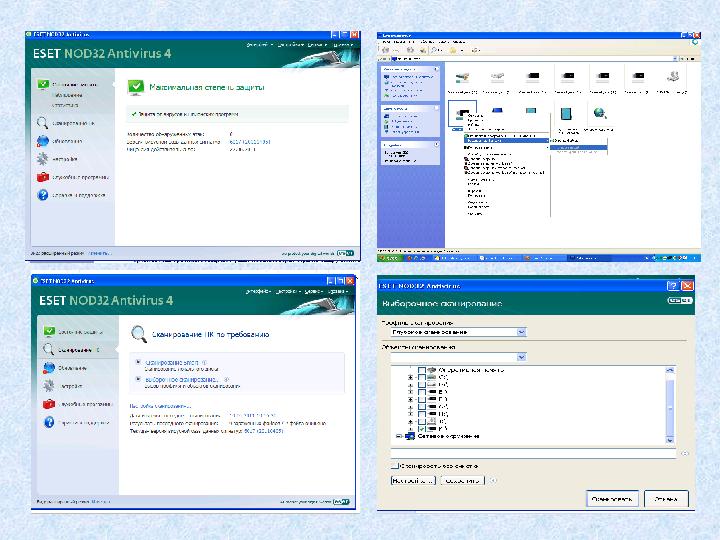Click Выборочное сканирование... link in scan window
720x540 pixels.
[x=181, y=379]
